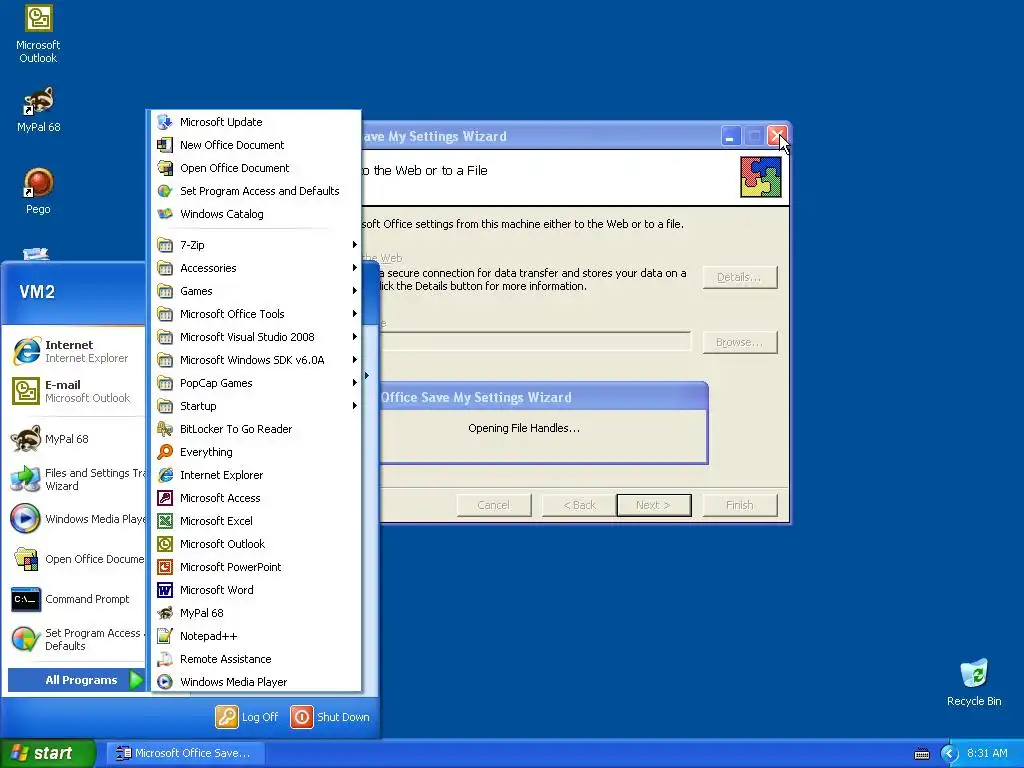This screenshot has width=1024, height=768.
Task: Click Next in Save My Settings Wizard
Action: (x=654, y=505)
